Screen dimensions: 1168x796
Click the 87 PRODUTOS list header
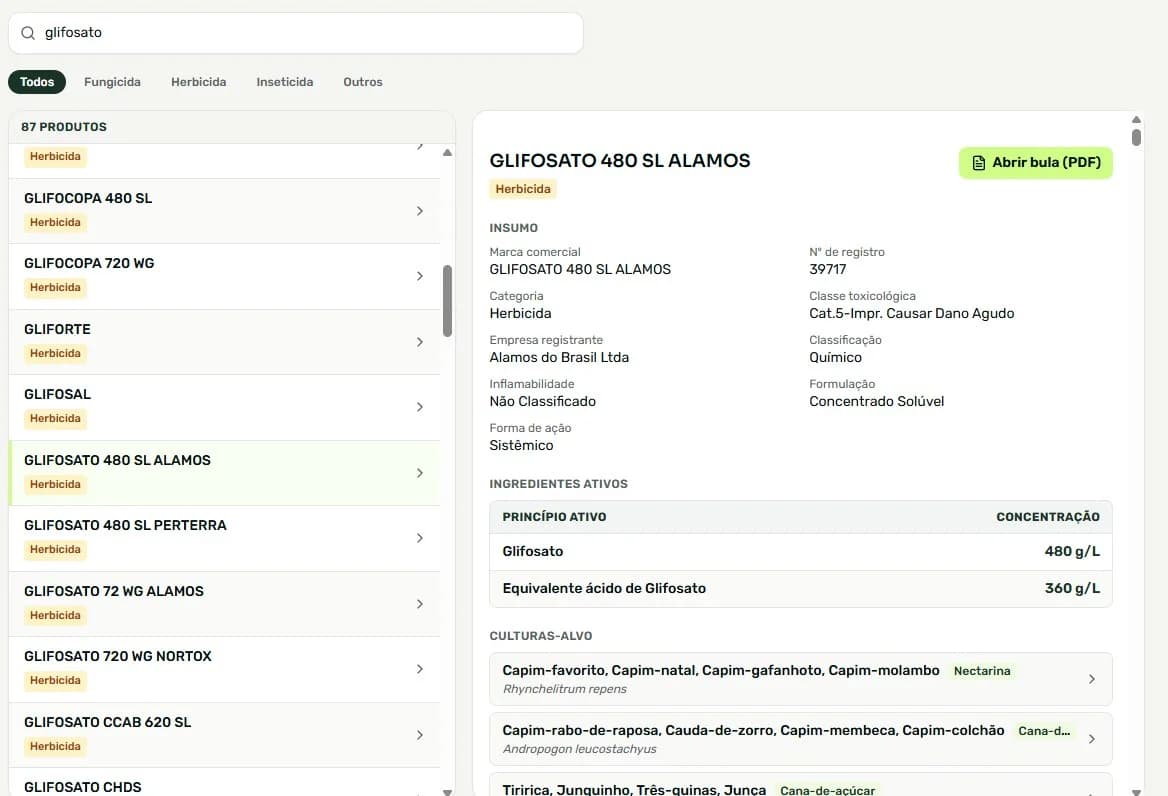click(64, 127)
